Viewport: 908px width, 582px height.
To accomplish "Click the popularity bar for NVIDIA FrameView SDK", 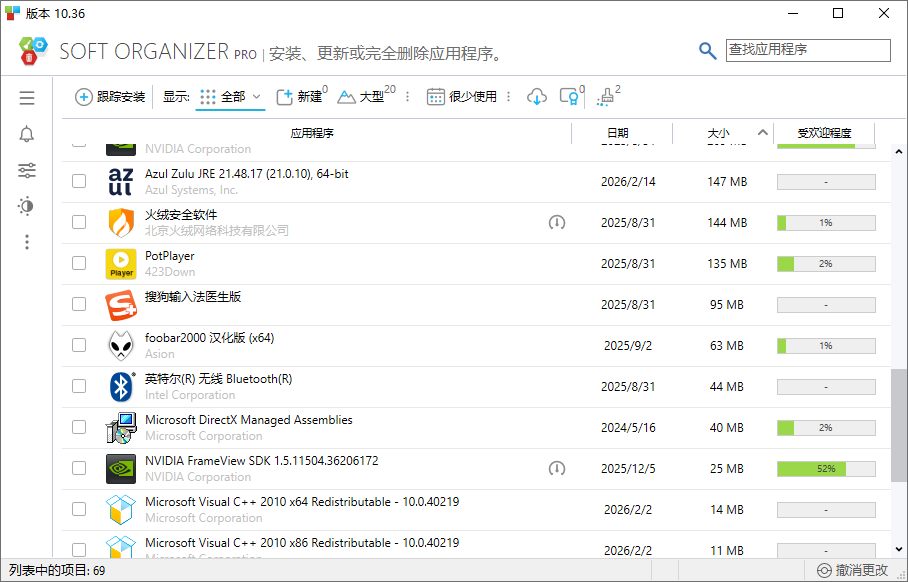I will tap(824, 468).
